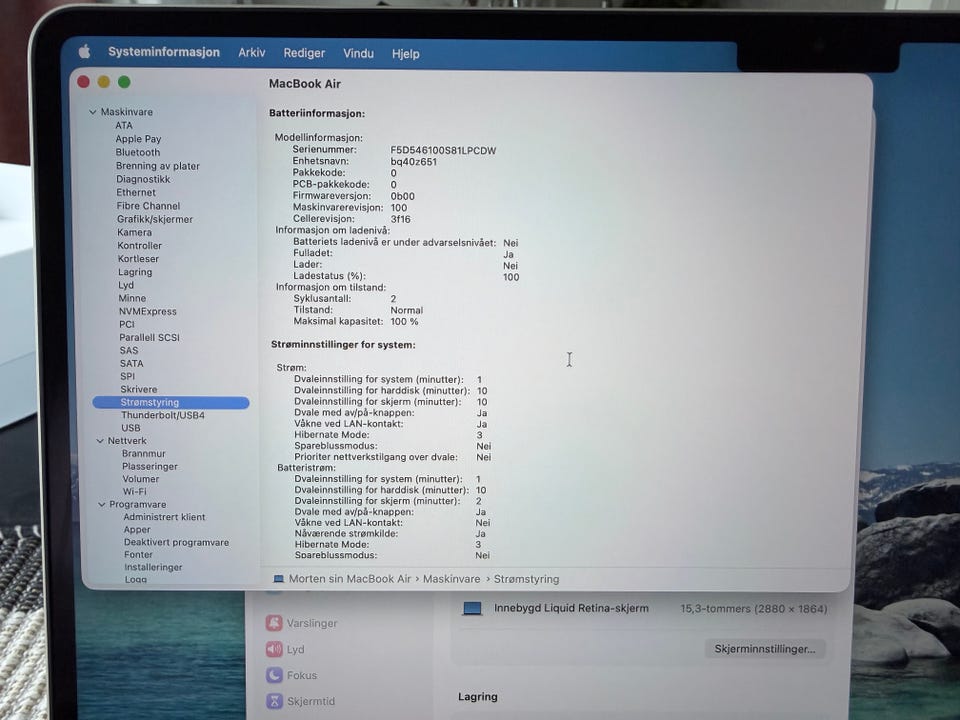The image size is (960, 720).
Task: Select SAS in the sidebar
Action: coord(129,350)
